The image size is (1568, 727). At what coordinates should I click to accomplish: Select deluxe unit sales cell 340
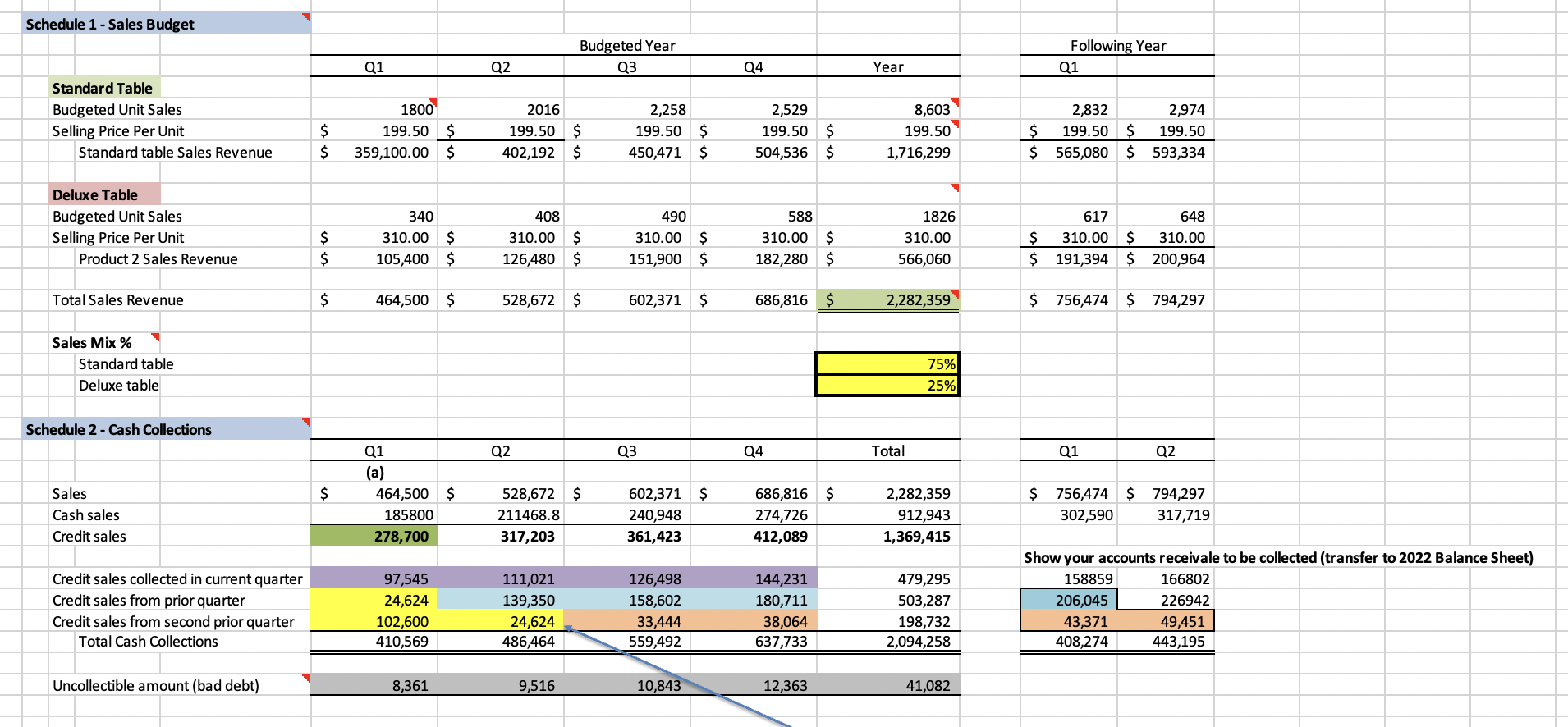coord(374,216)
